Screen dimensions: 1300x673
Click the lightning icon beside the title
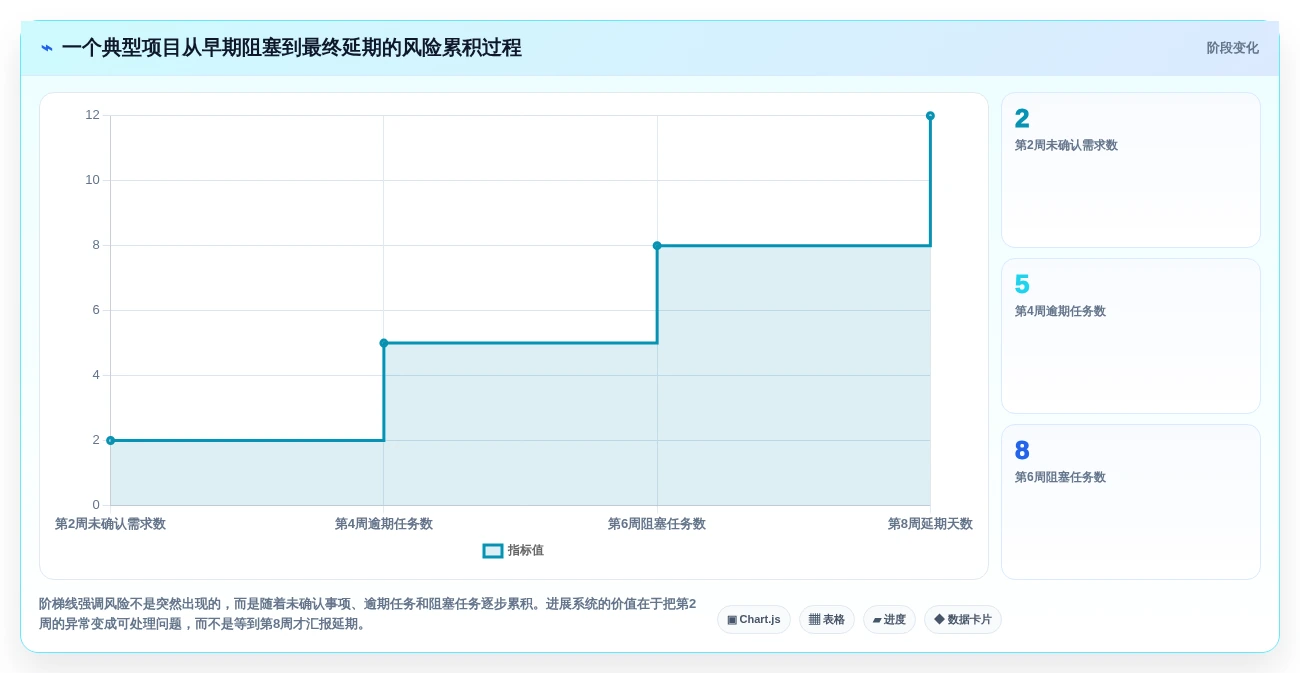(x=46, y=48)
